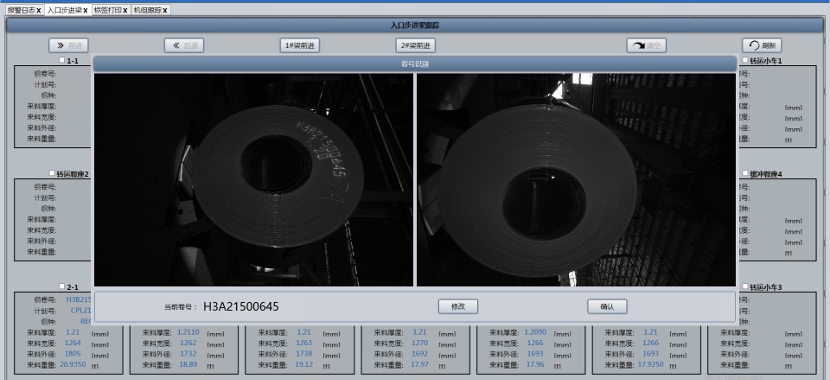Screen dimensions: 830x380
Task: Close the 报警日志 tab with its X
Action: tap(39, 11)
